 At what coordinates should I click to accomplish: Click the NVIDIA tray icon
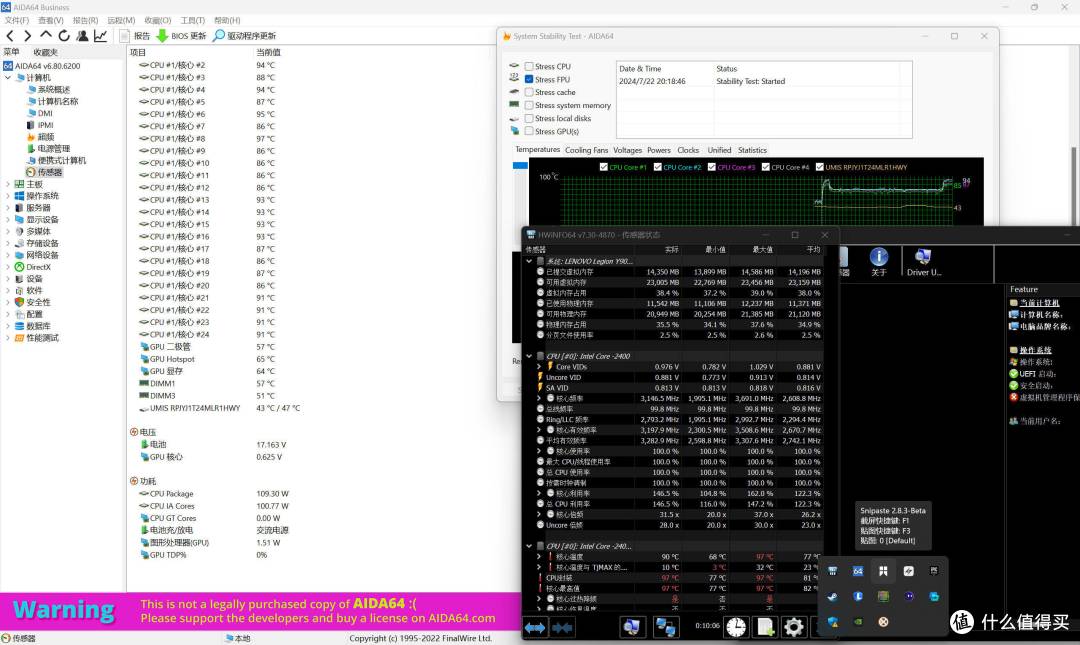[x=858, y=622]
